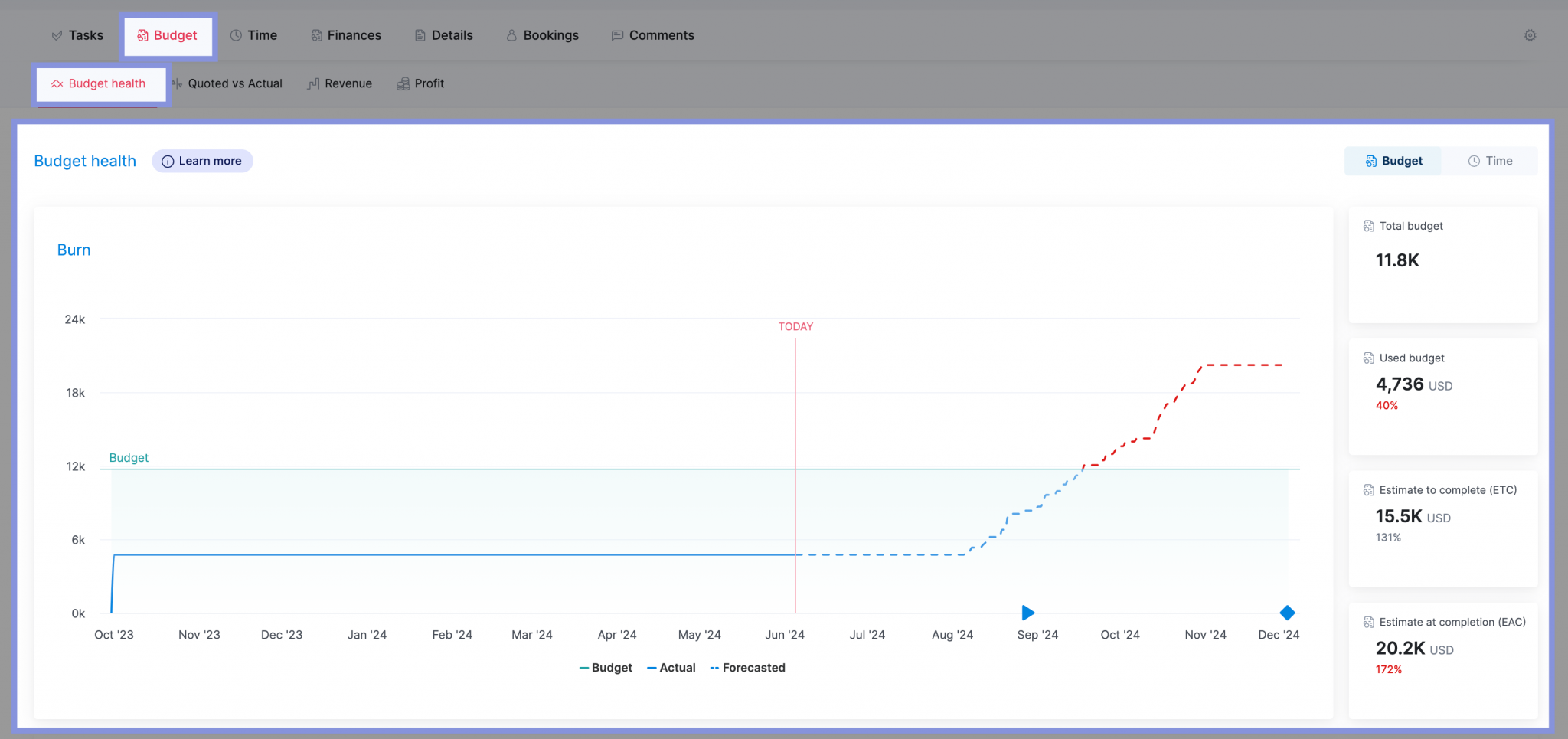Image resolution: width=1568 pixels, height=739 pixels.
Task: Switch the chart to Time view
Action: (x=1490, y=161)
